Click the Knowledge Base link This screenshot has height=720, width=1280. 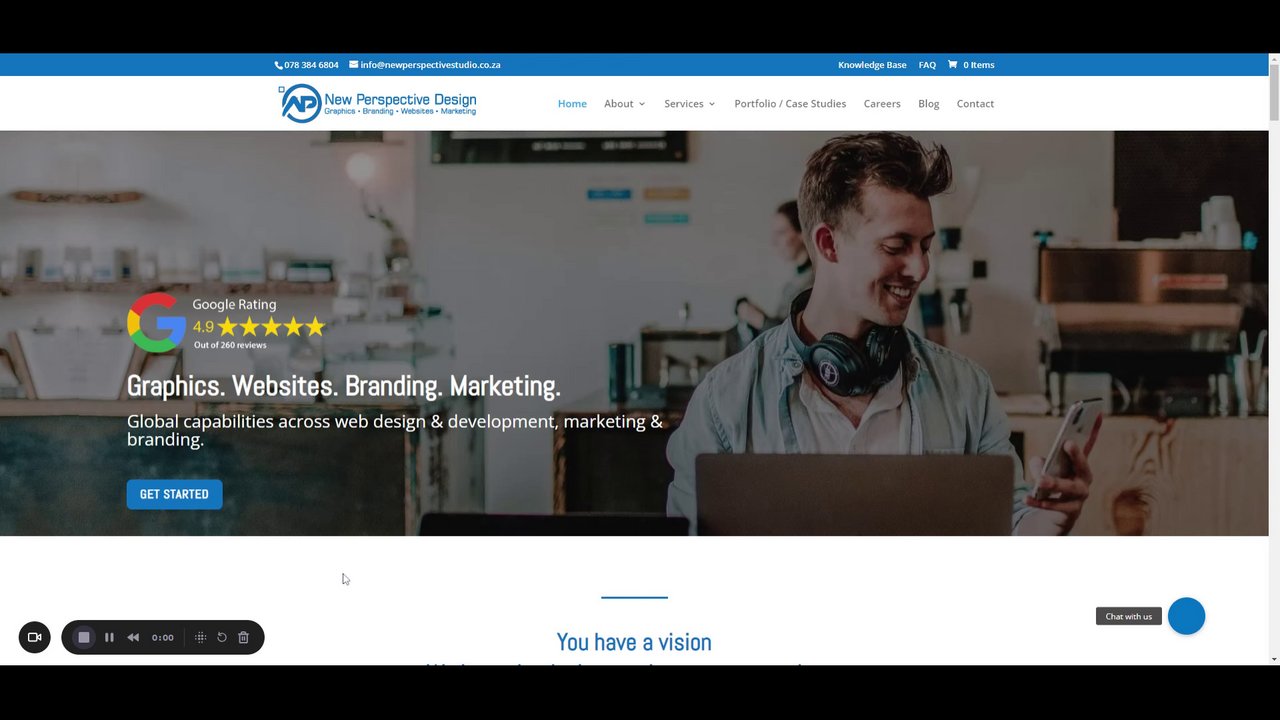872,65
